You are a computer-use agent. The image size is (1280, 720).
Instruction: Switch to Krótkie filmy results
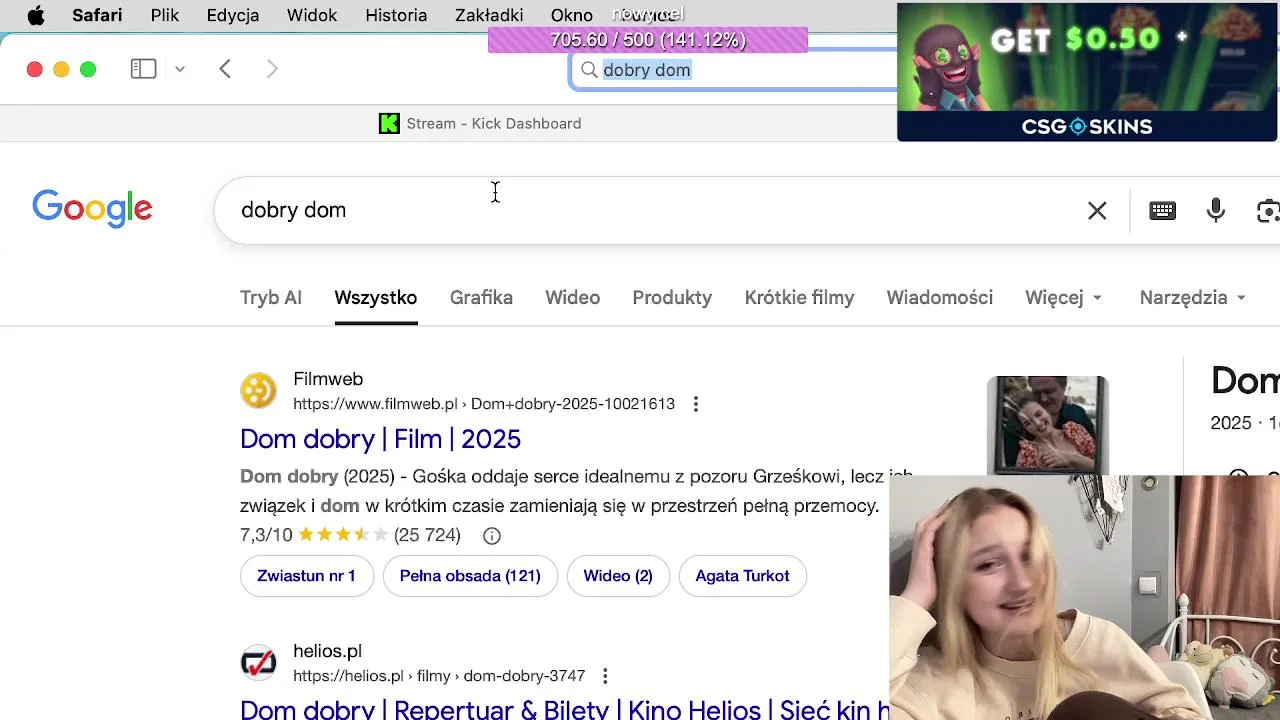tap(799, 298)
